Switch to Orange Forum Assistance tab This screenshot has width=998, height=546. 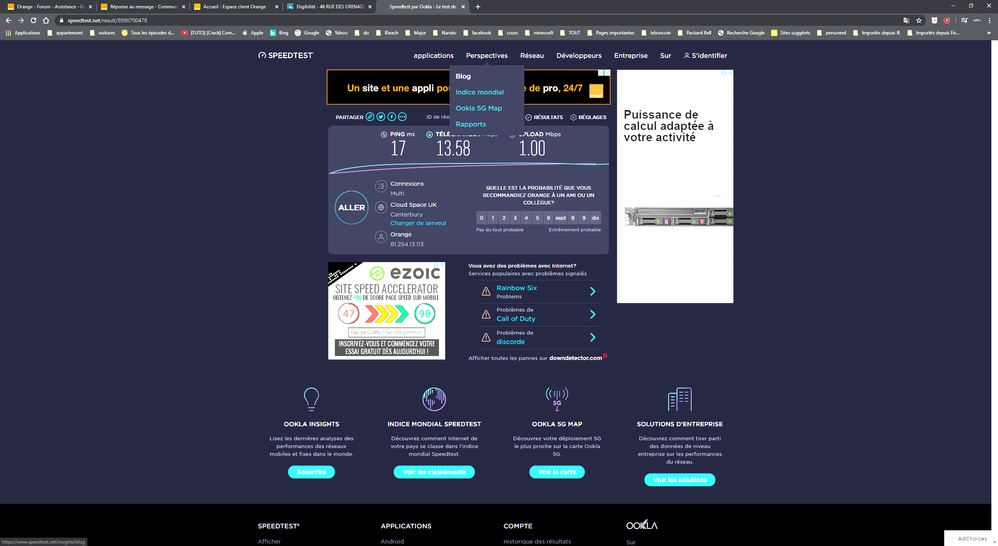pyautogui.click(x=49, y=6)
